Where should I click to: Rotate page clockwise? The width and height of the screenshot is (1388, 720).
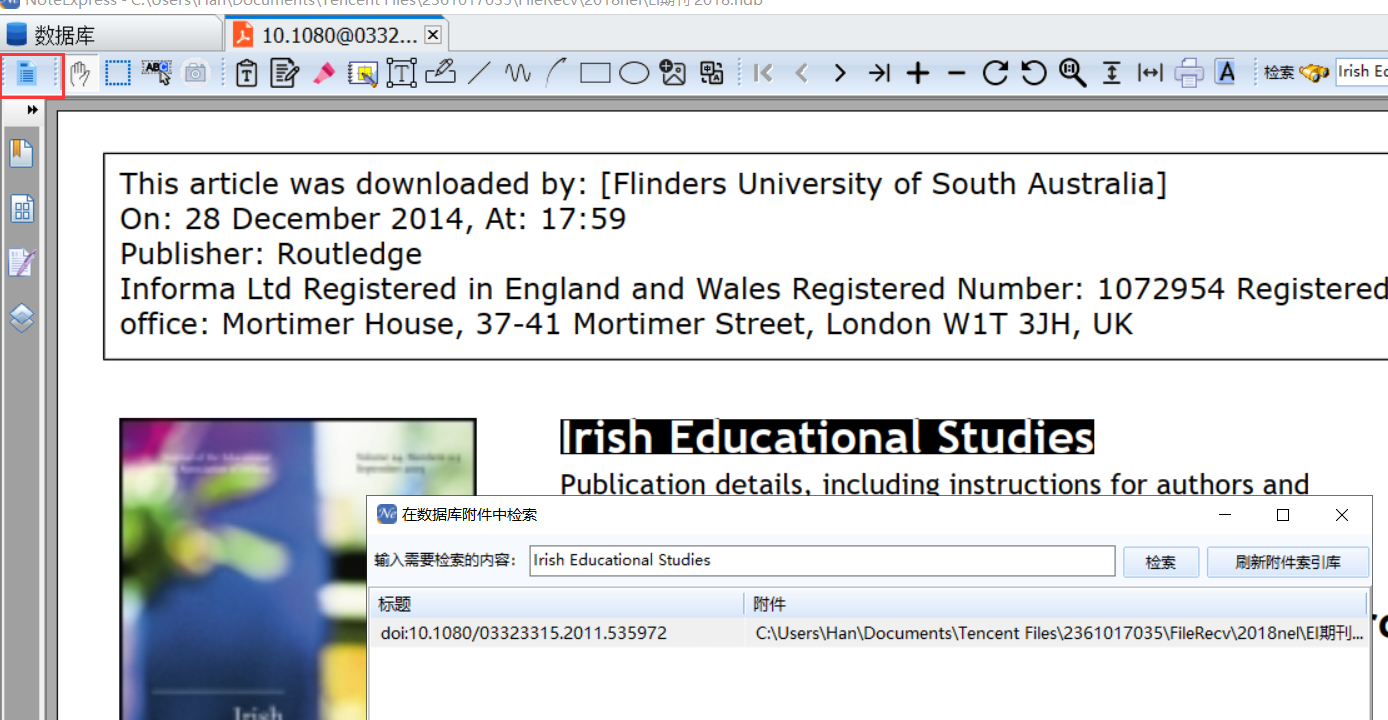(995, 73)
